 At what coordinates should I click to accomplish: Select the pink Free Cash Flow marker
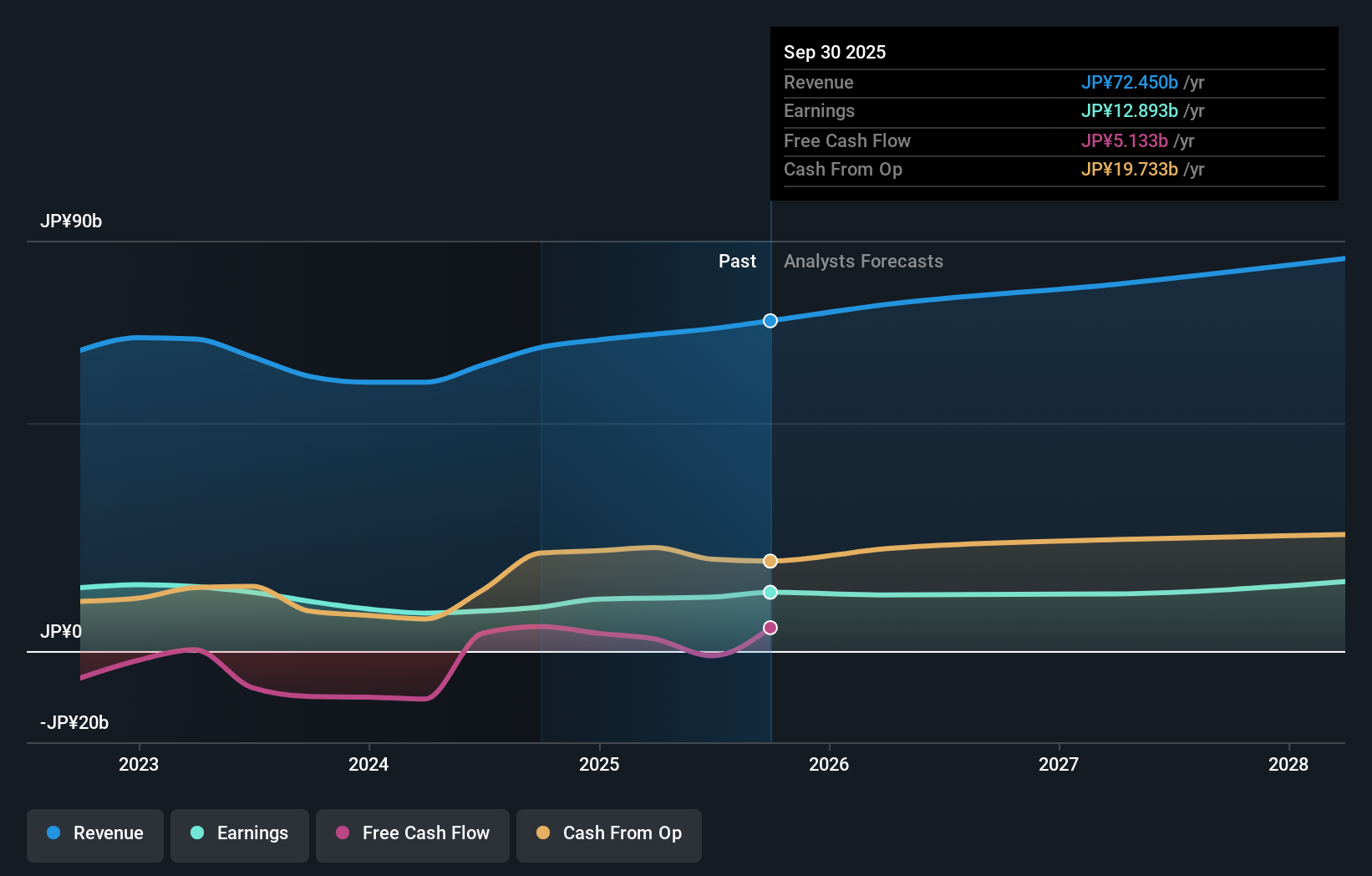coord(770,626)
